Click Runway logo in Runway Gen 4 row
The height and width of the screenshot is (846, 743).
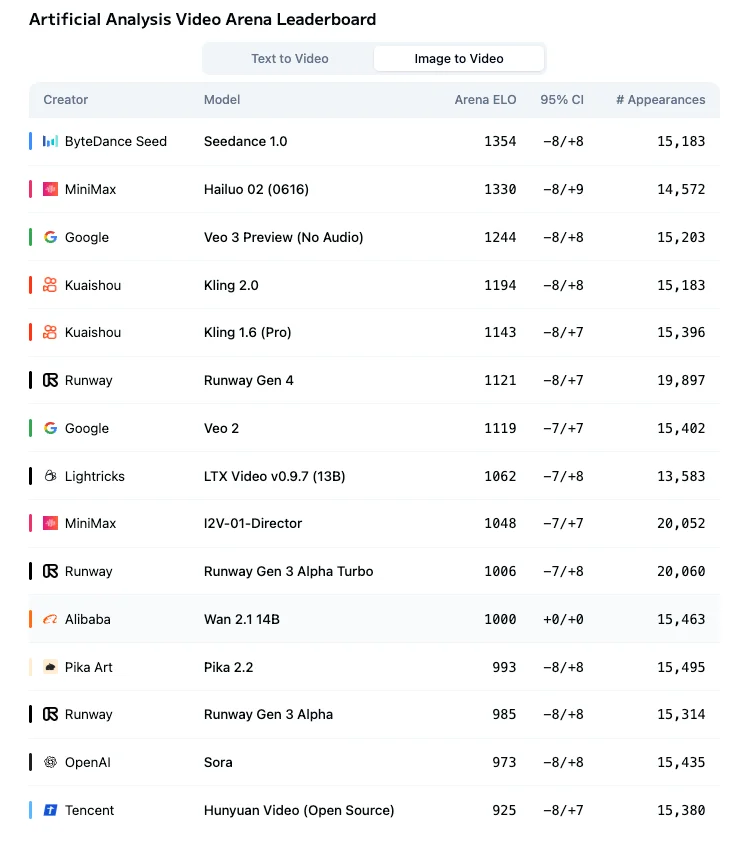tap(50, 380)
